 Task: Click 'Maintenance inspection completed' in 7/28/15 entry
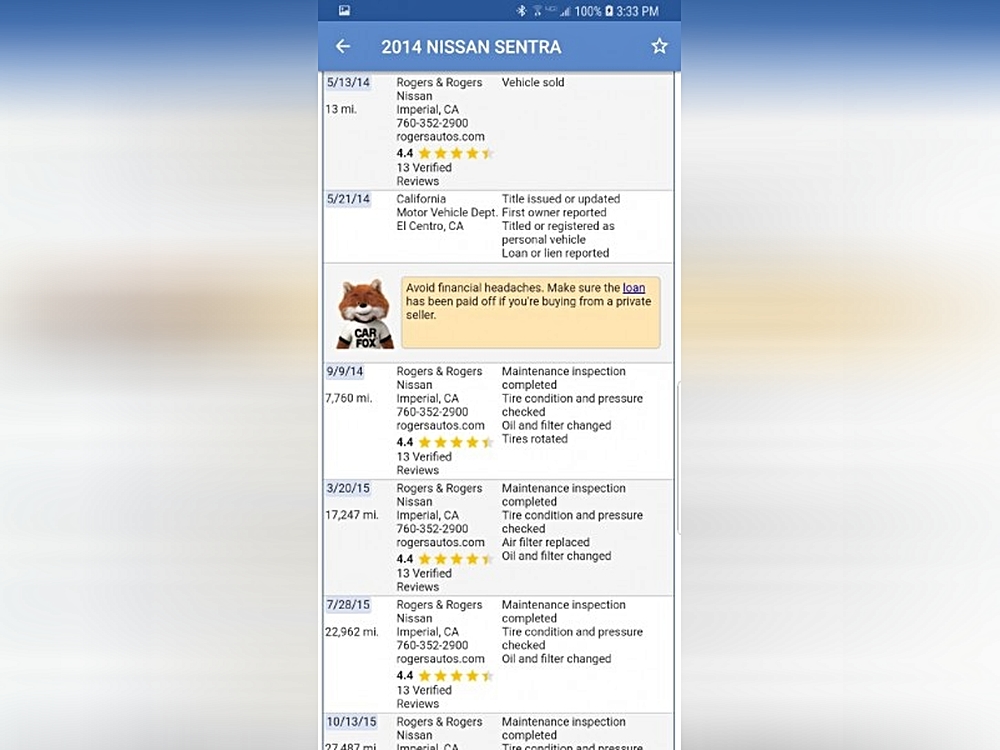pyautogui.click(x=564, y=612)
